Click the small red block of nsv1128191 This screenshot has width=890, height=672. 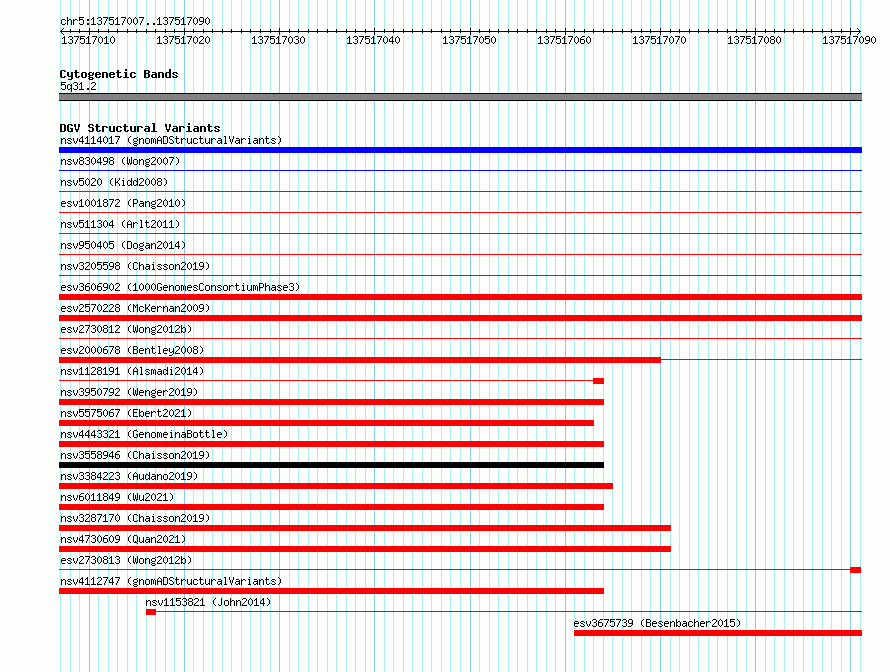tap(598, 381)
